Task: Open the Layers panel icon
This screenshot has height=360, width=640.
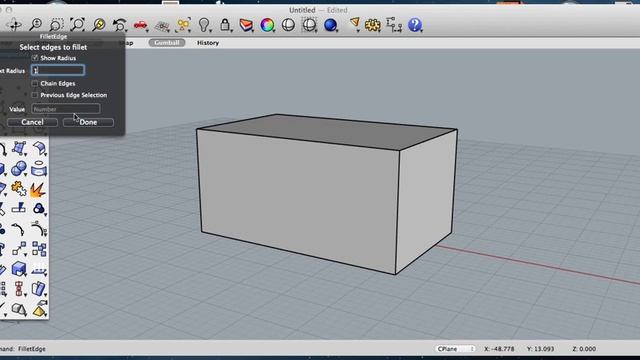Action: [x=246, y=25]
